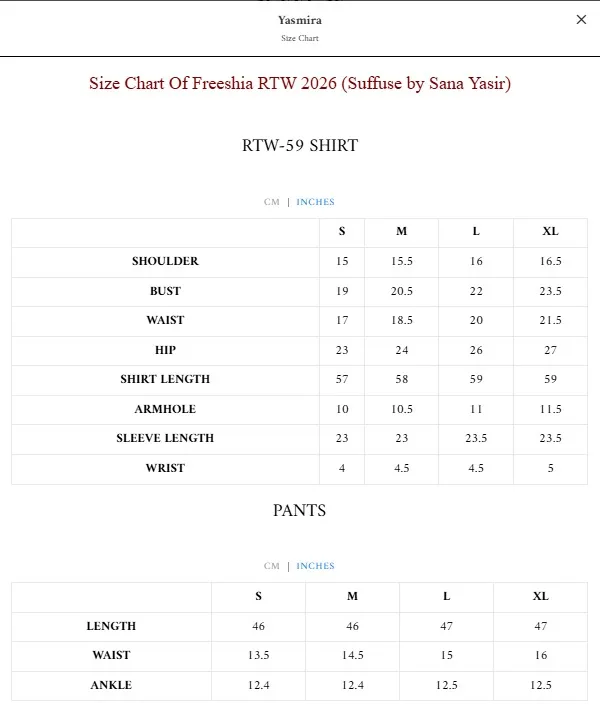This screenshot has width=600, height=712.
Task: Click the SHOULDER row label
Action: tap(165, 261)
